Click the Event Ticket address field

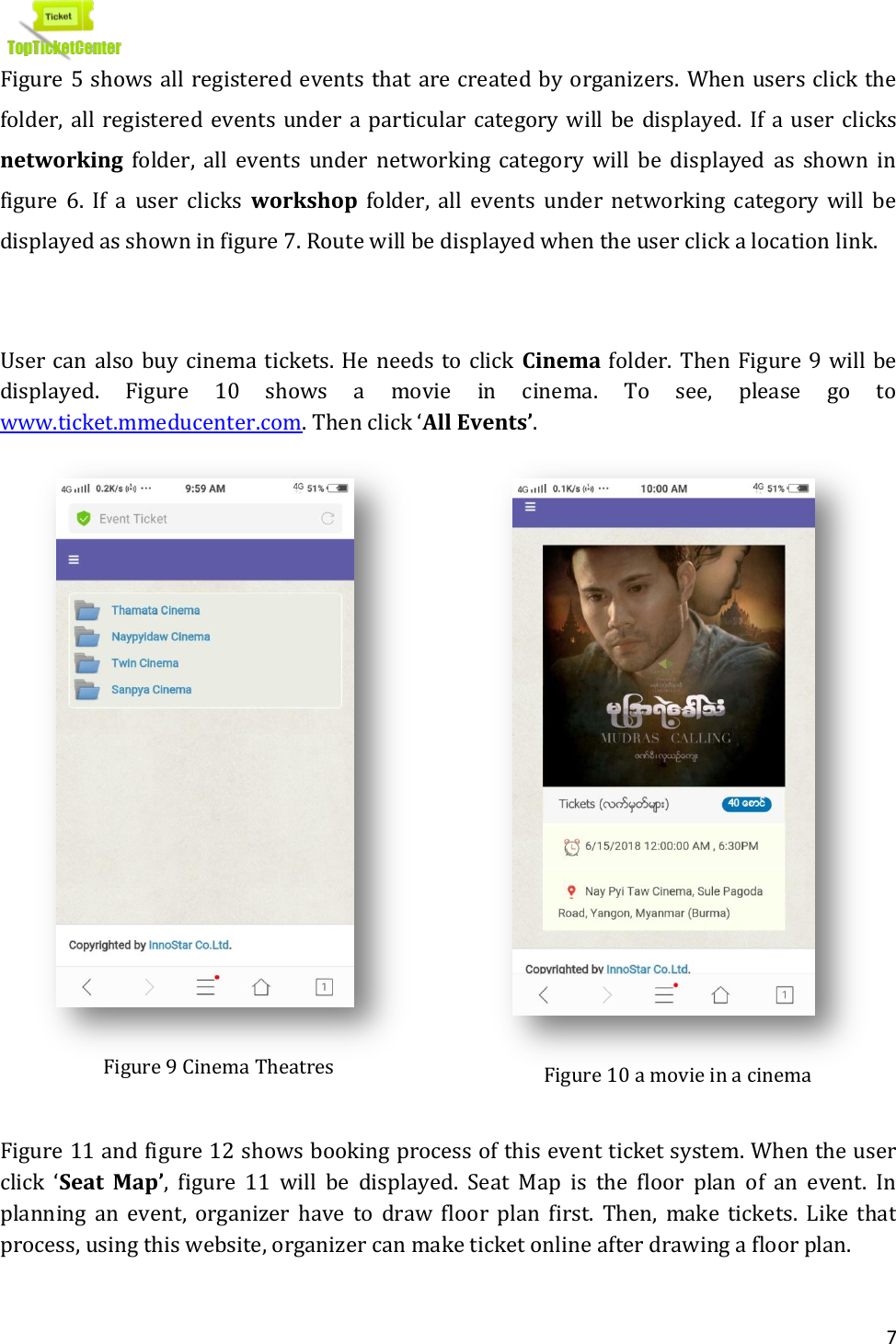pos(205,519)
